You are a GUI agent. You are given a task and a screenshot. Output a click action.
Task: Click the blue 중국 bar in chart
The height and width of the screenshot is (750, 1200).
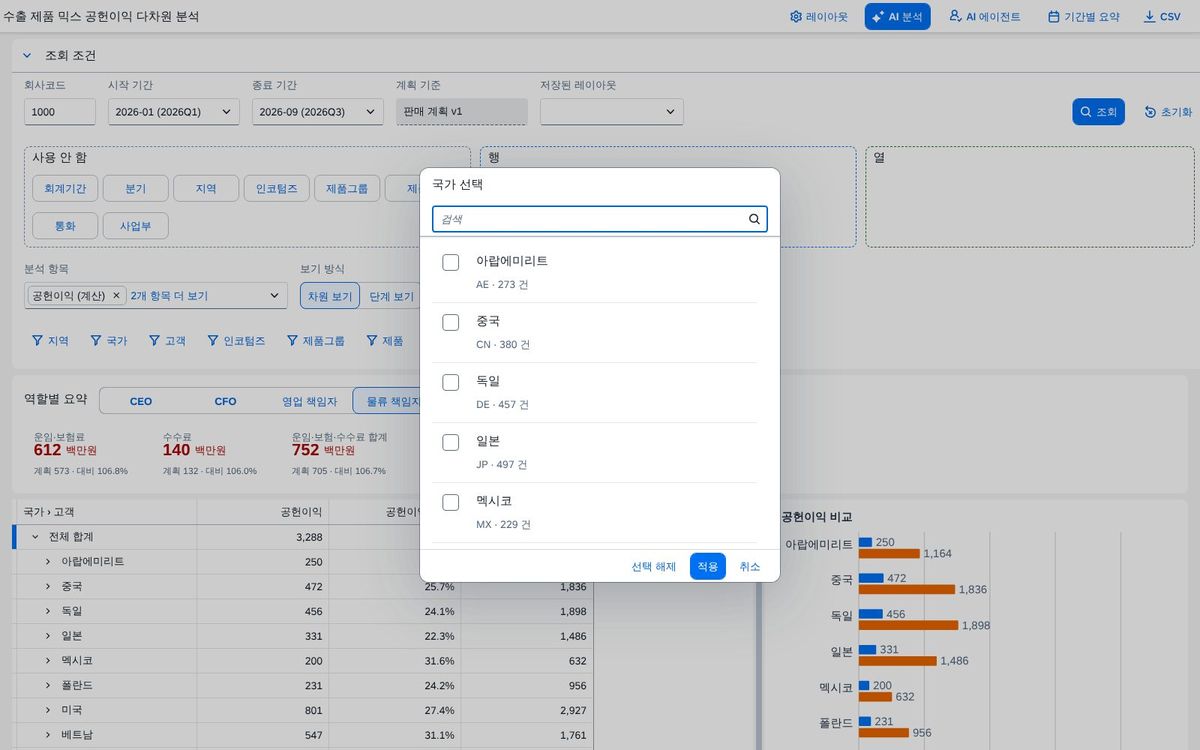871,578
